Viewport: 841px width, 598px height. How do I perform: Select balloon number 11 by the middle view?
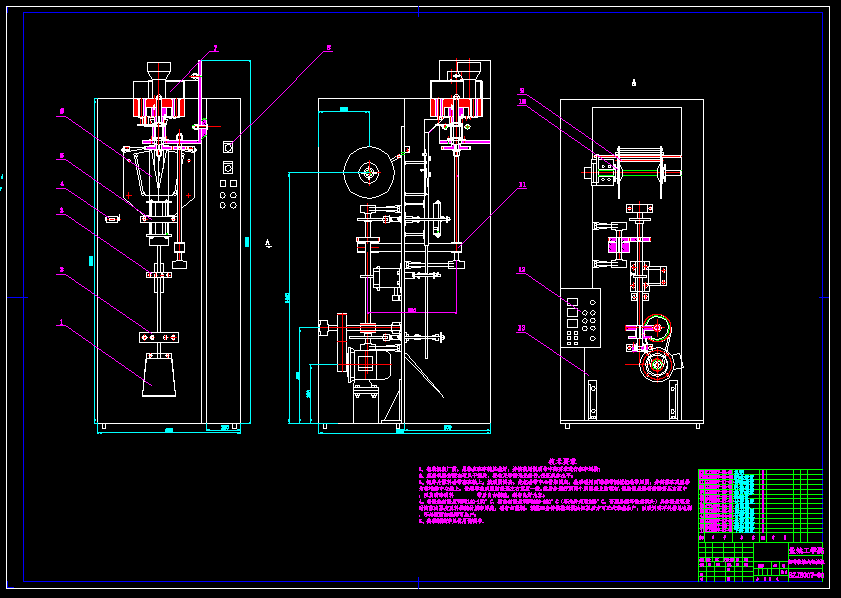pyautogui.click(x=522, y=185)
